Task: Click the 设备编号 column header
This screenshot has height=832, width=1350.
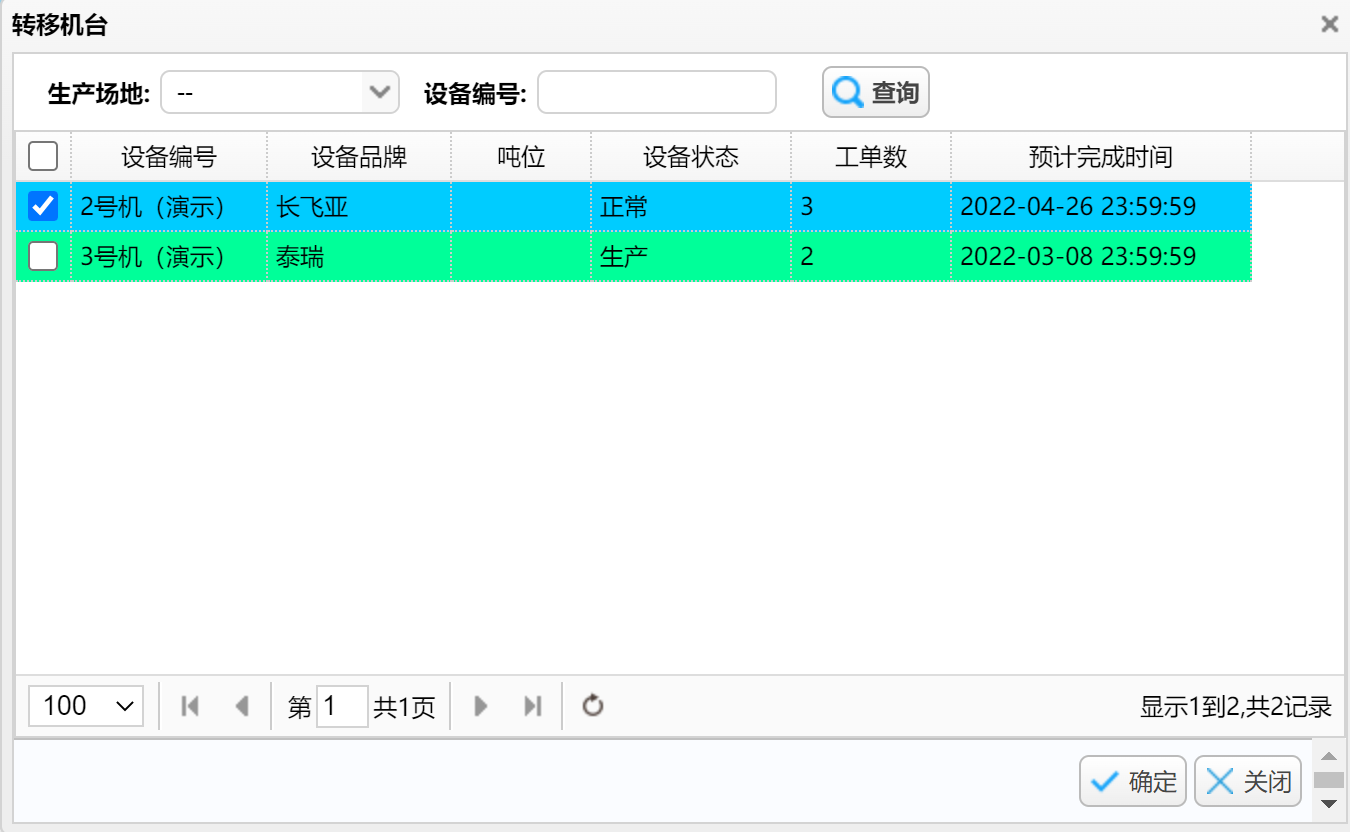Action: click(169, 156)
